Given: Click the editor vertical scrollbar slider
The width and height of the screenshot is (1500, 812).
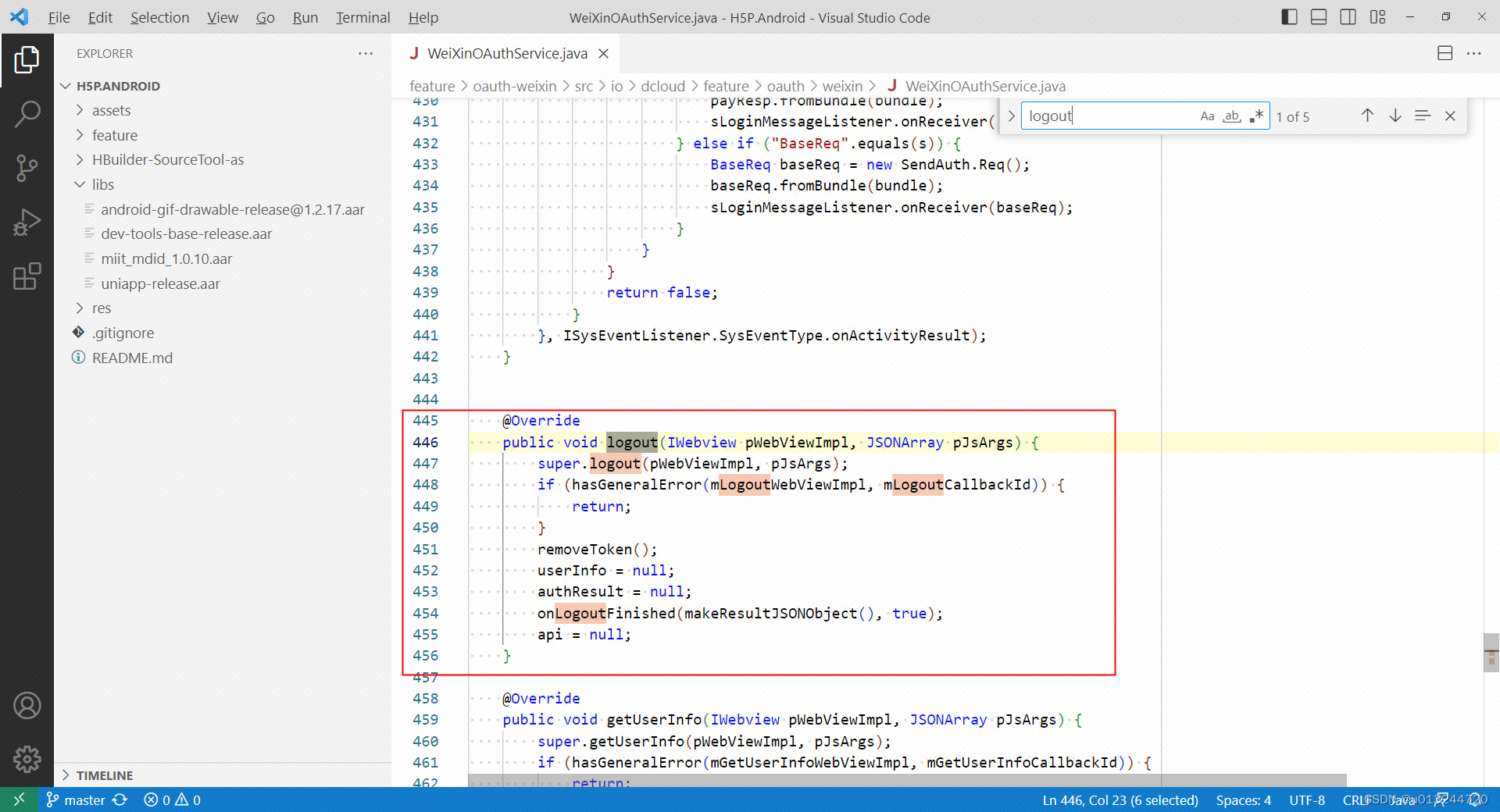Looking at the screenshot, I should [x=1491, y=653].
